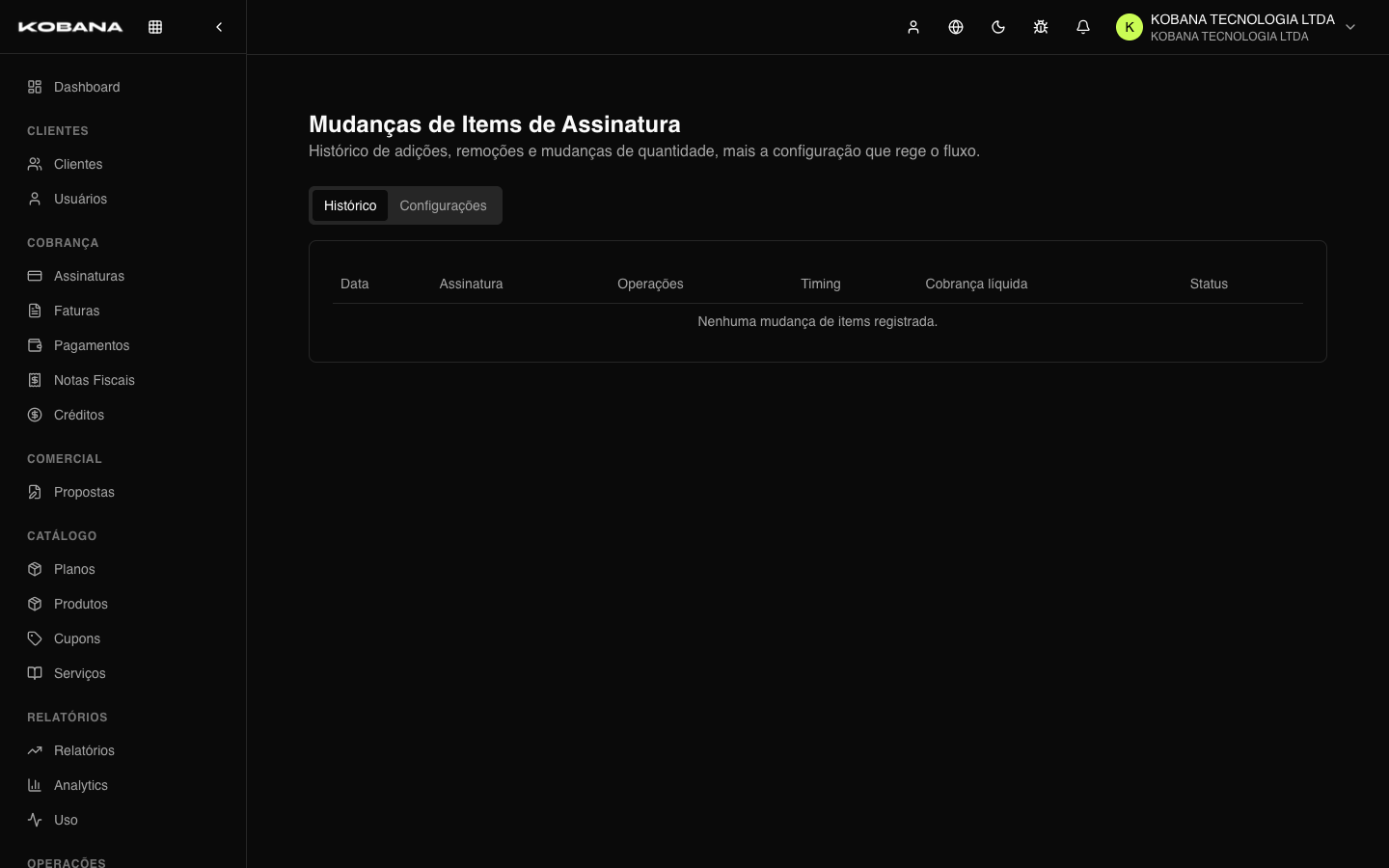Open the Faturas label
The width and height of the screenshot is (1389, 868).
tap(76, 311)
